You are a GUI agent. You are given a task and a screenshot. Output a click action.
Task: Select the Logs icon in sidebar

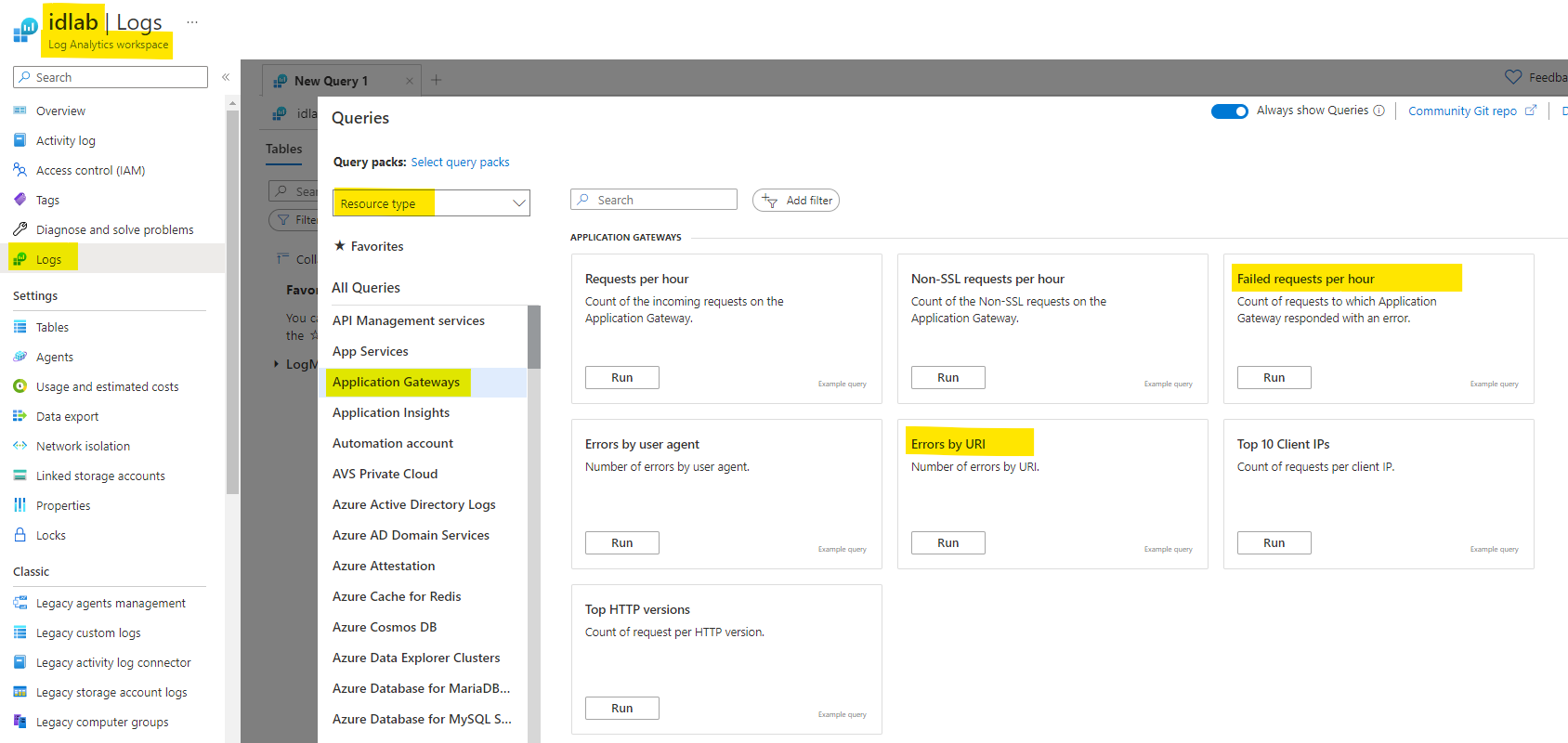(20, 259)
